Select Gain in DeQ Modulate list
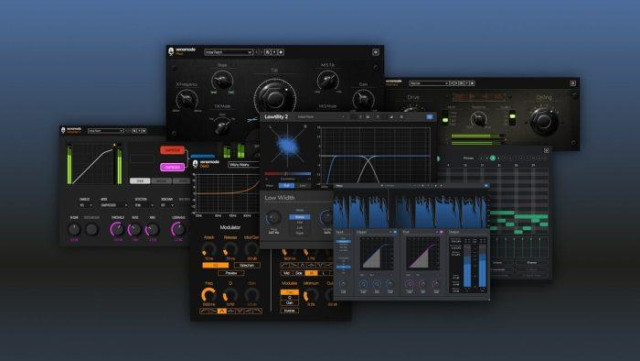 289,303
